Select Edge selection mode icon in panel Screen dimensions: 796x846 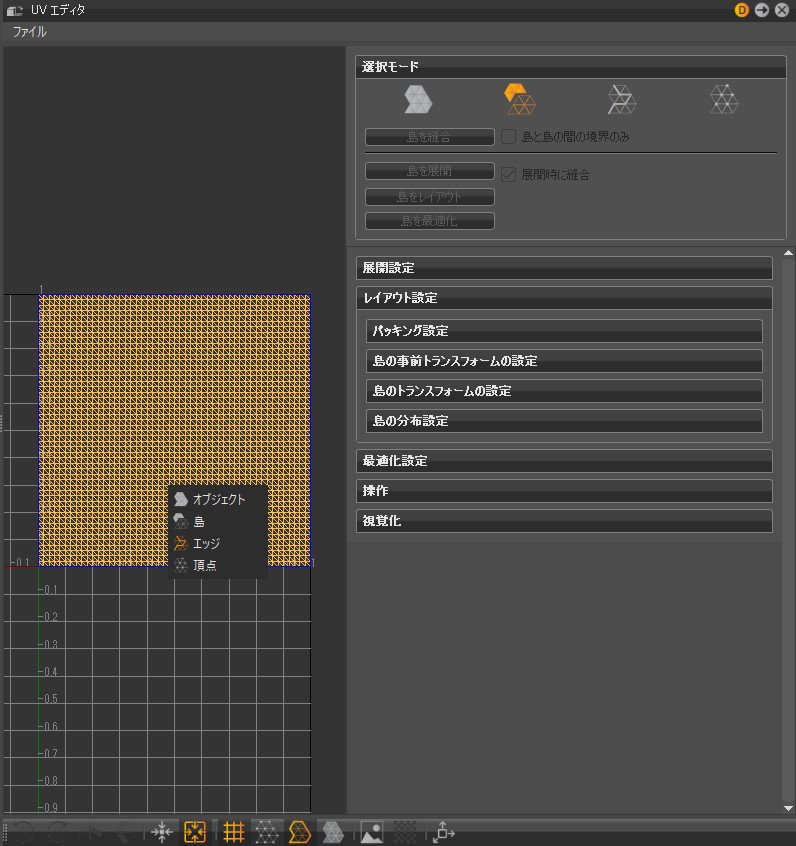pyautogui.click(x=622, y=99)
